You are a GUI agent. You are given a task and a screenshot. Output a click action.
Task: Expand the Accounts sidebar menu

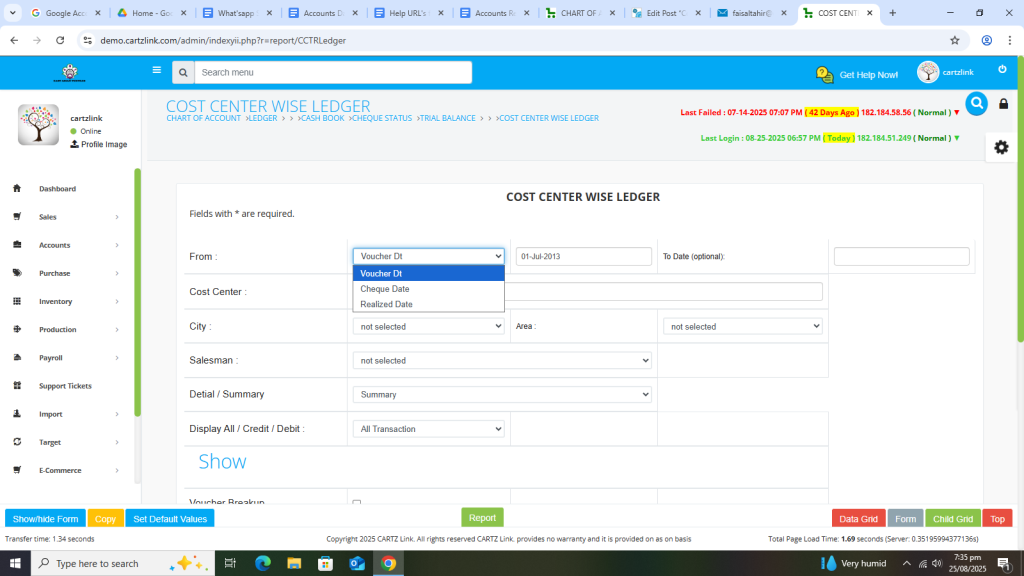pos(55,245)
